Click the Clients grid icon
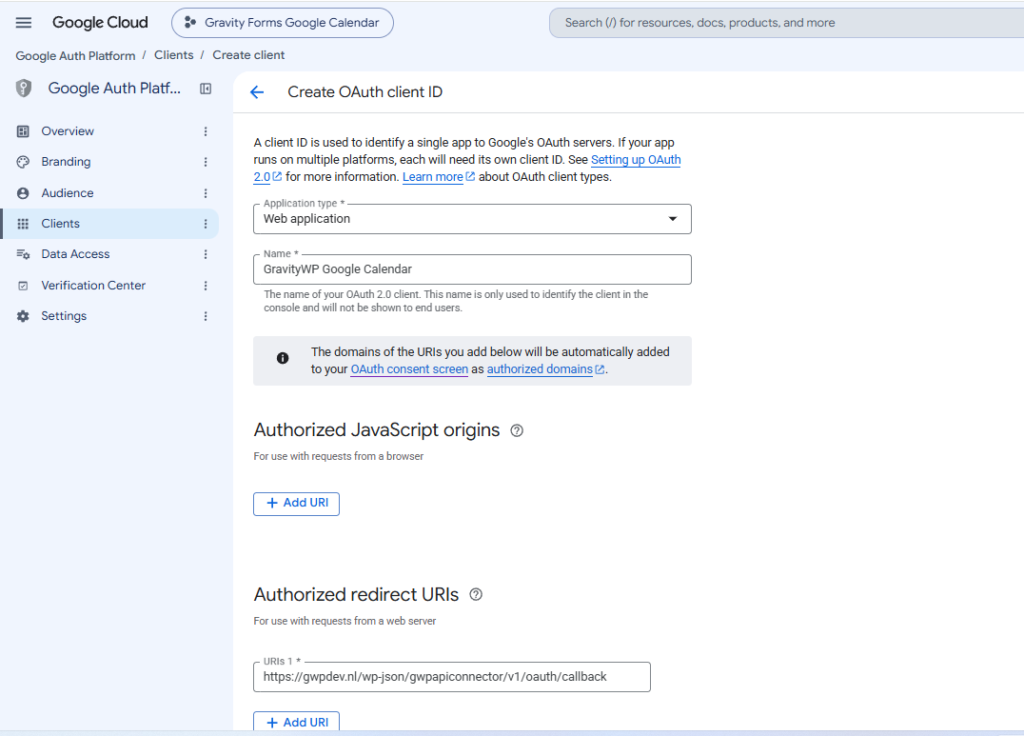 click(x=23, y=224)
